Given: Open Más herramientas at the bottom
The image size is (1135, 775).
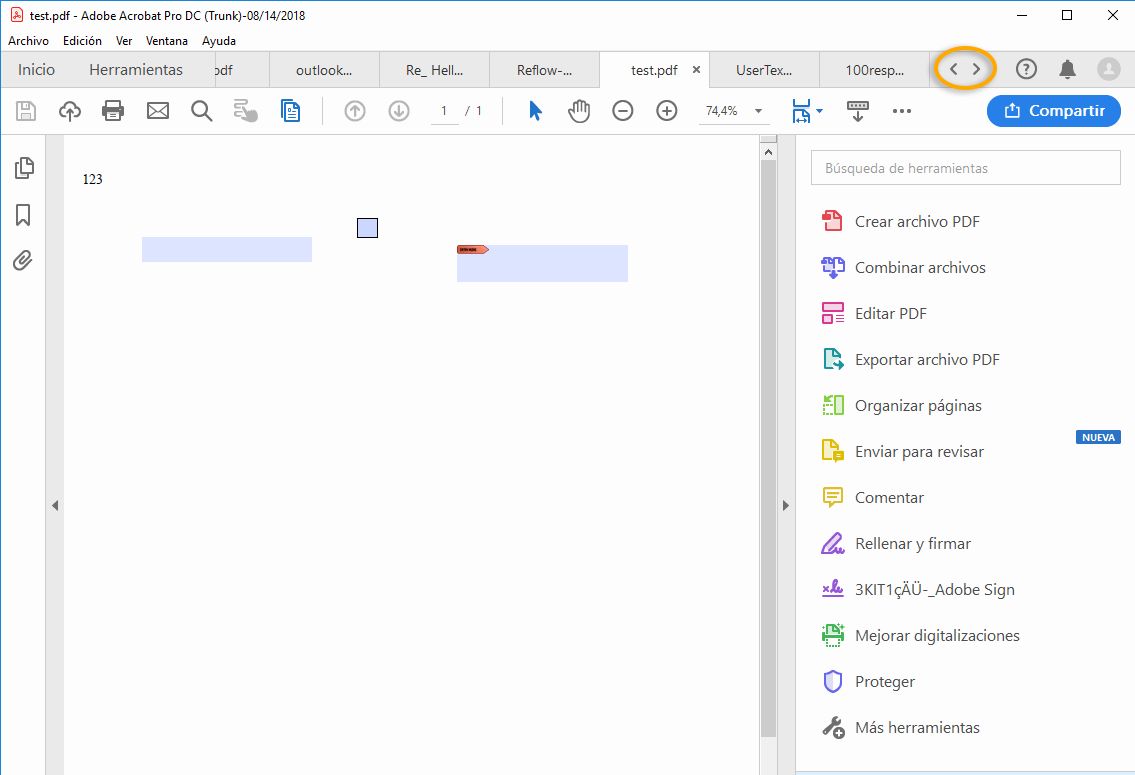Looking at the screenshot, I should point(915,727).
